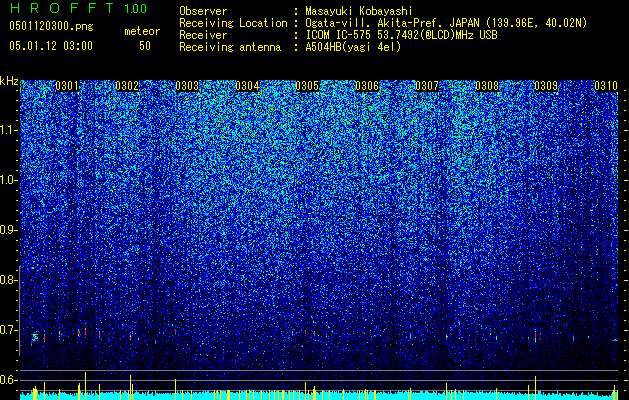The height and width of the screenshot is (400, 629).
Task: Click the kHz axis unit label
Action: tap(9, 81)
